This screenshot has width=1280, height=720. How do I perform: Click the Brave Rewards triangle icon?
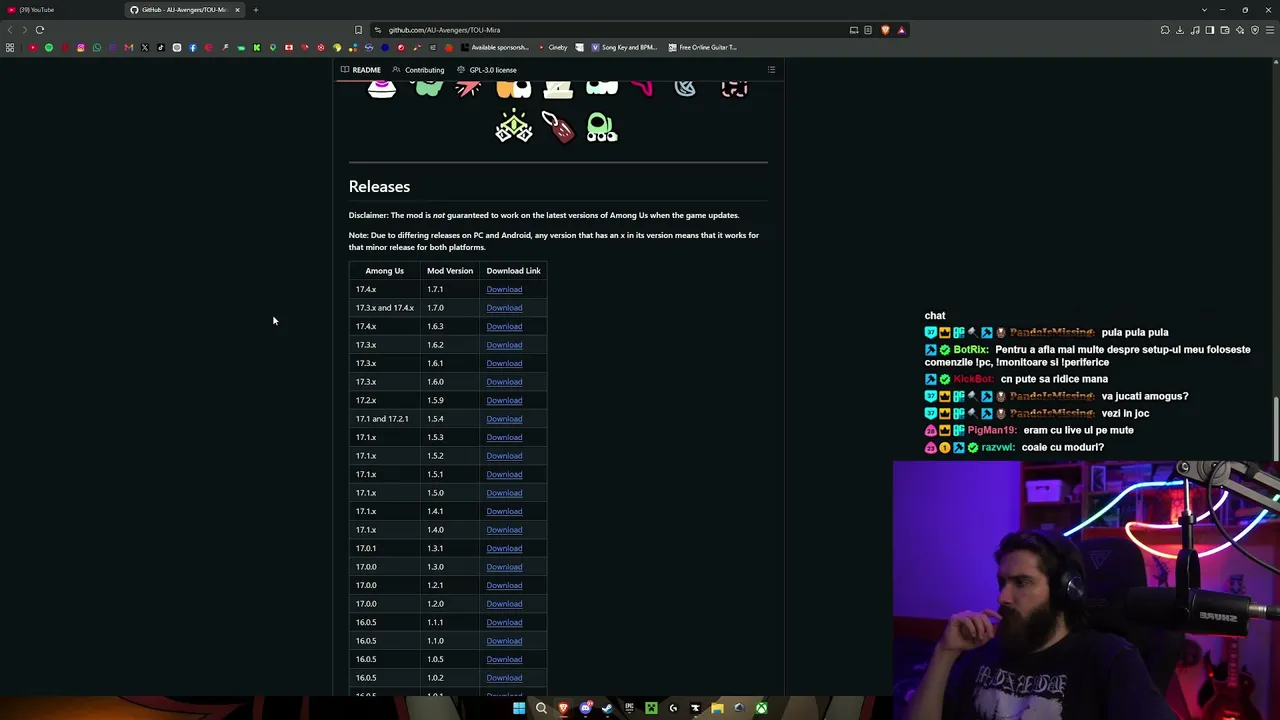point(901,30)
